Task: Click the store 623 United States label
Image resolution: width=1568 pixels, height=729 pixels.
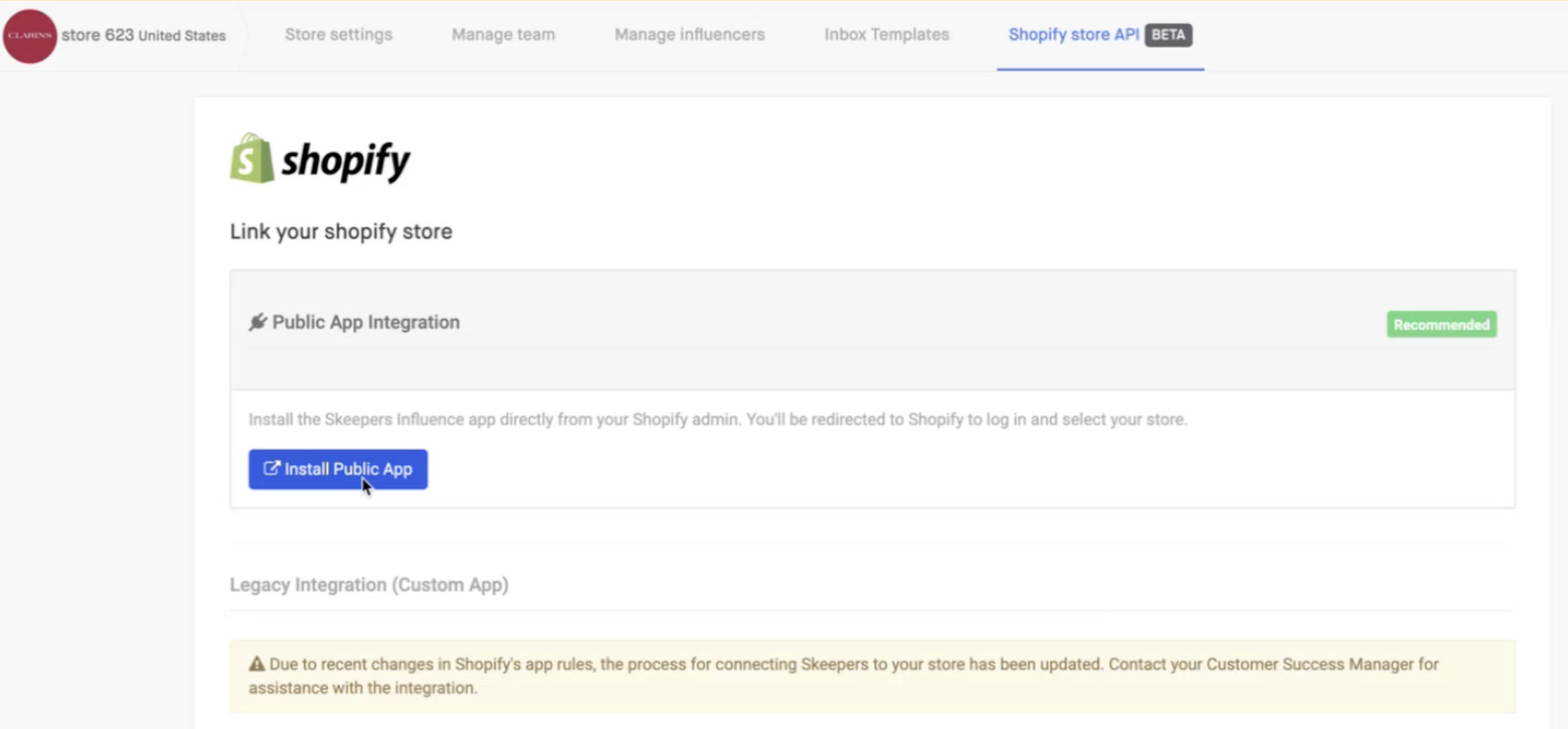Action: 144,35
